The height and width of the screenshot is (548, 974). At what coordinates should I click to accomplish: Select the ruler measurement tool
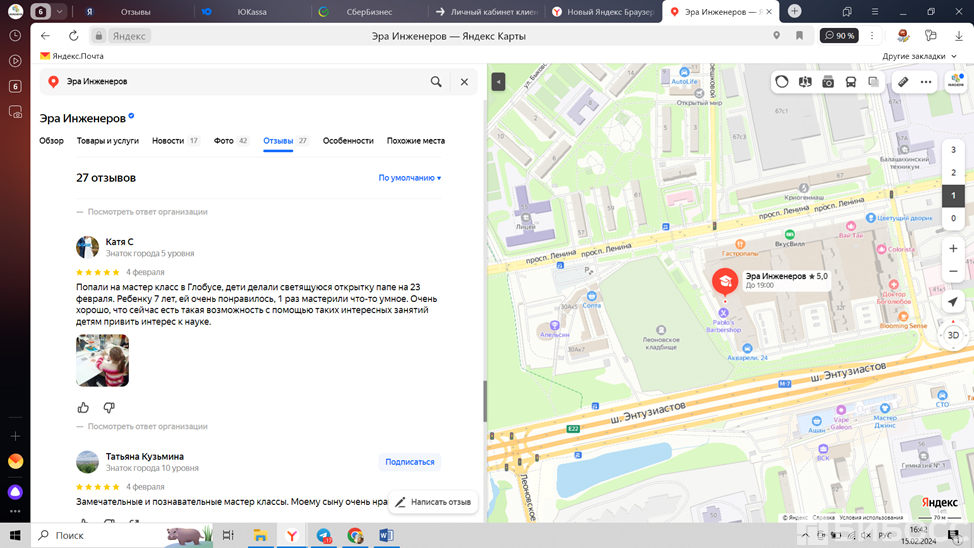tap(903, 82)
